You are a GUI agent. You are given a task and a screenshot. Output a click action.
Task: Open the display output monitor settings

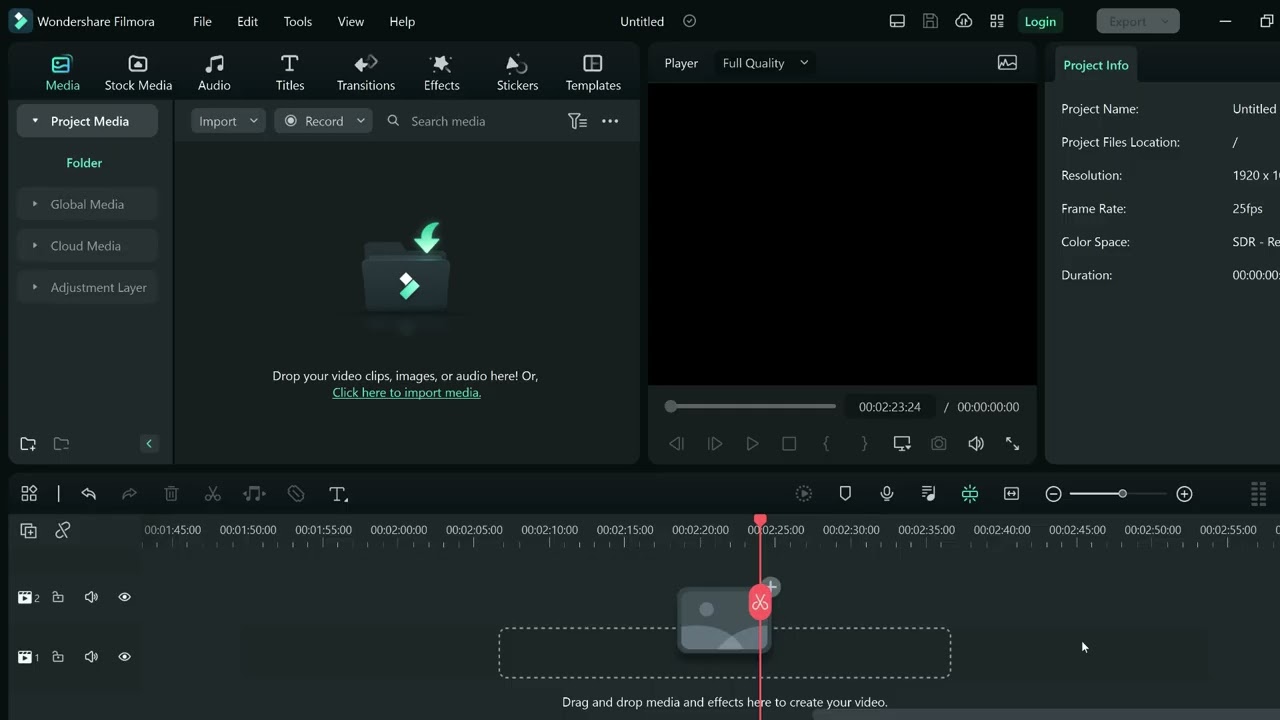(902, 444)
